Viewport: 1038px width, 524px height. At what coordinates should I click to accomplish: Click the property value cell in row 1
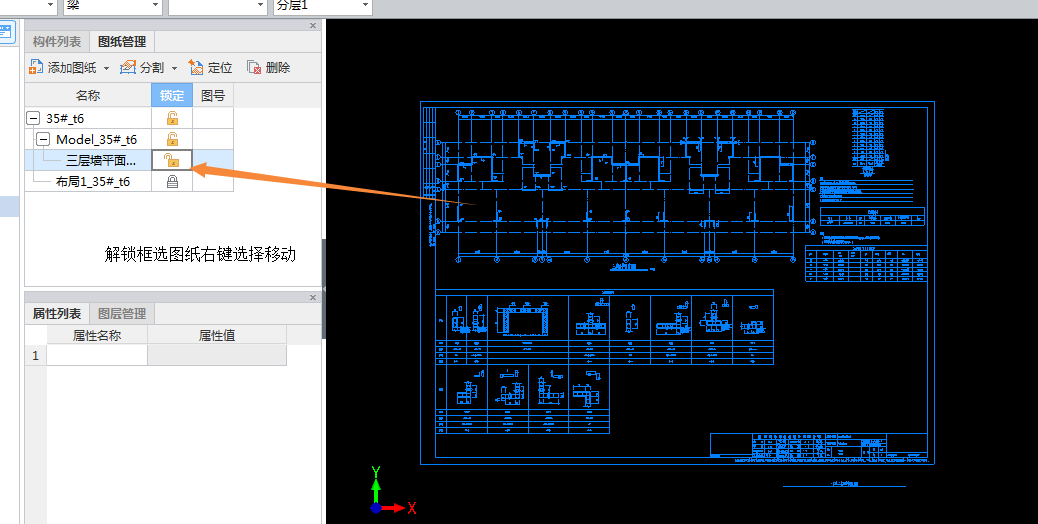[217, 355]
